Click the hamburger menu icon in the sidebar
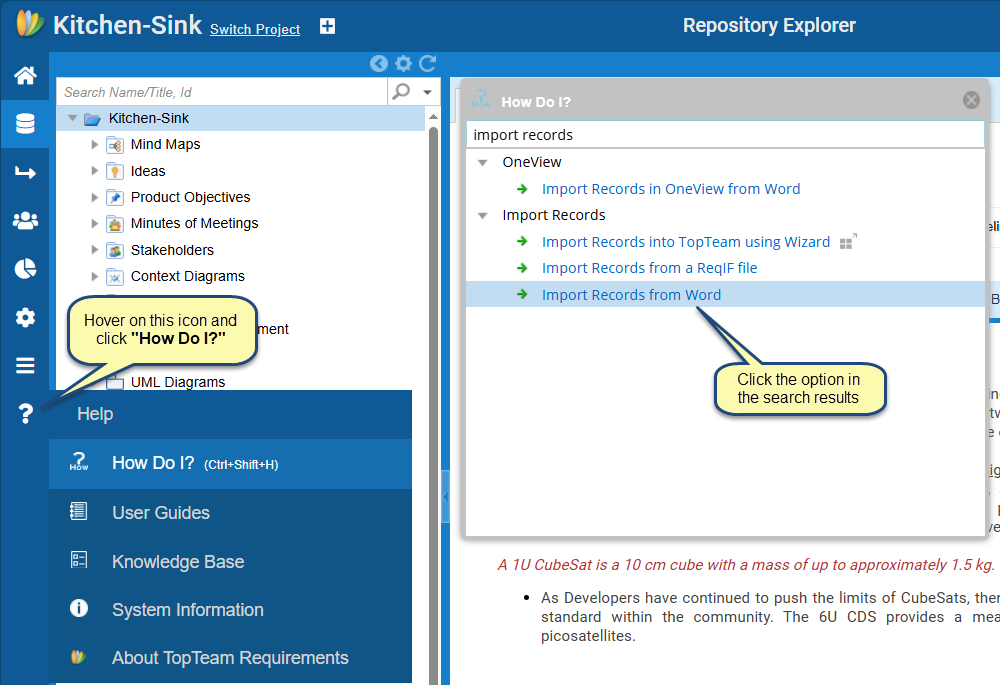 [x=26, y=365]
